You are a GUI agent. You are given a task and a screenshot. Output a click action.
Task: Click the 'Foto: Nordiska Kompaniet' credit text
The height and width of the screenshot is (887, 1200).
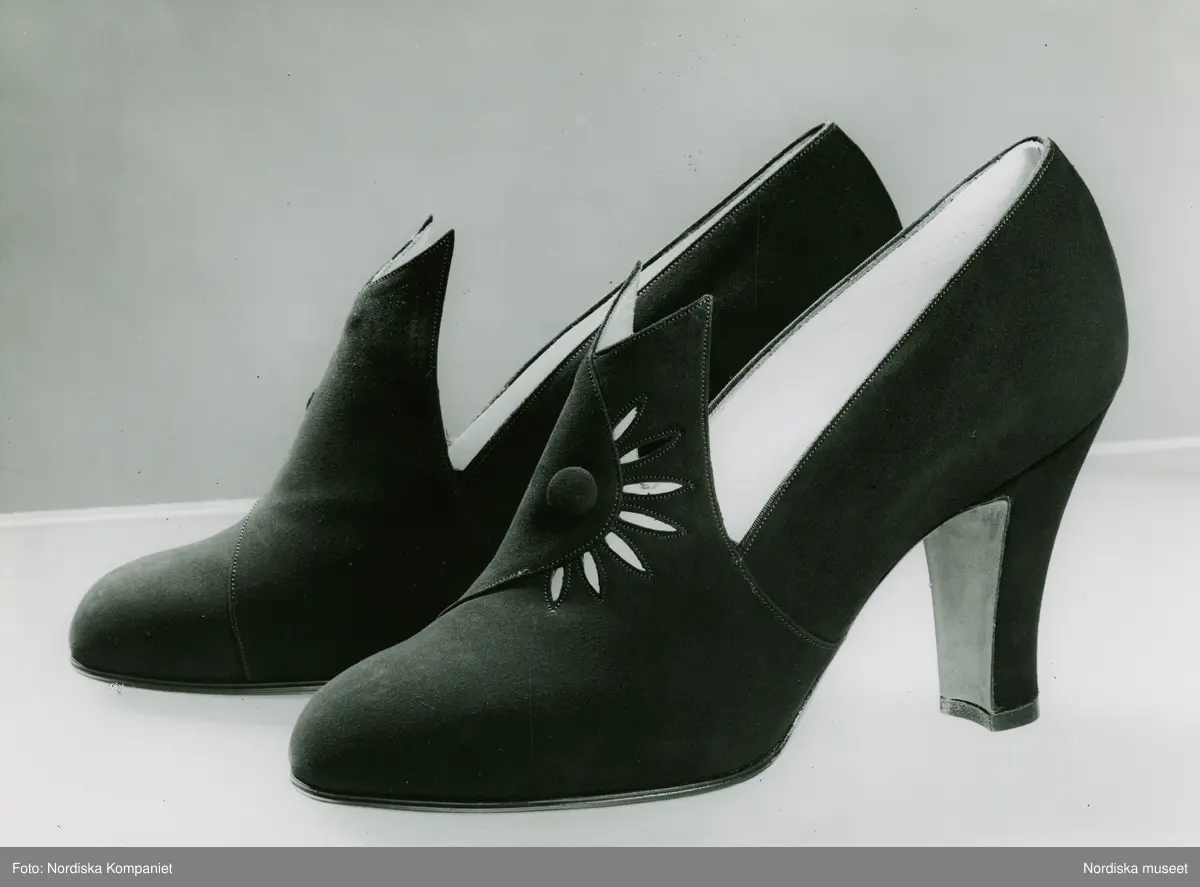point(86,867)
